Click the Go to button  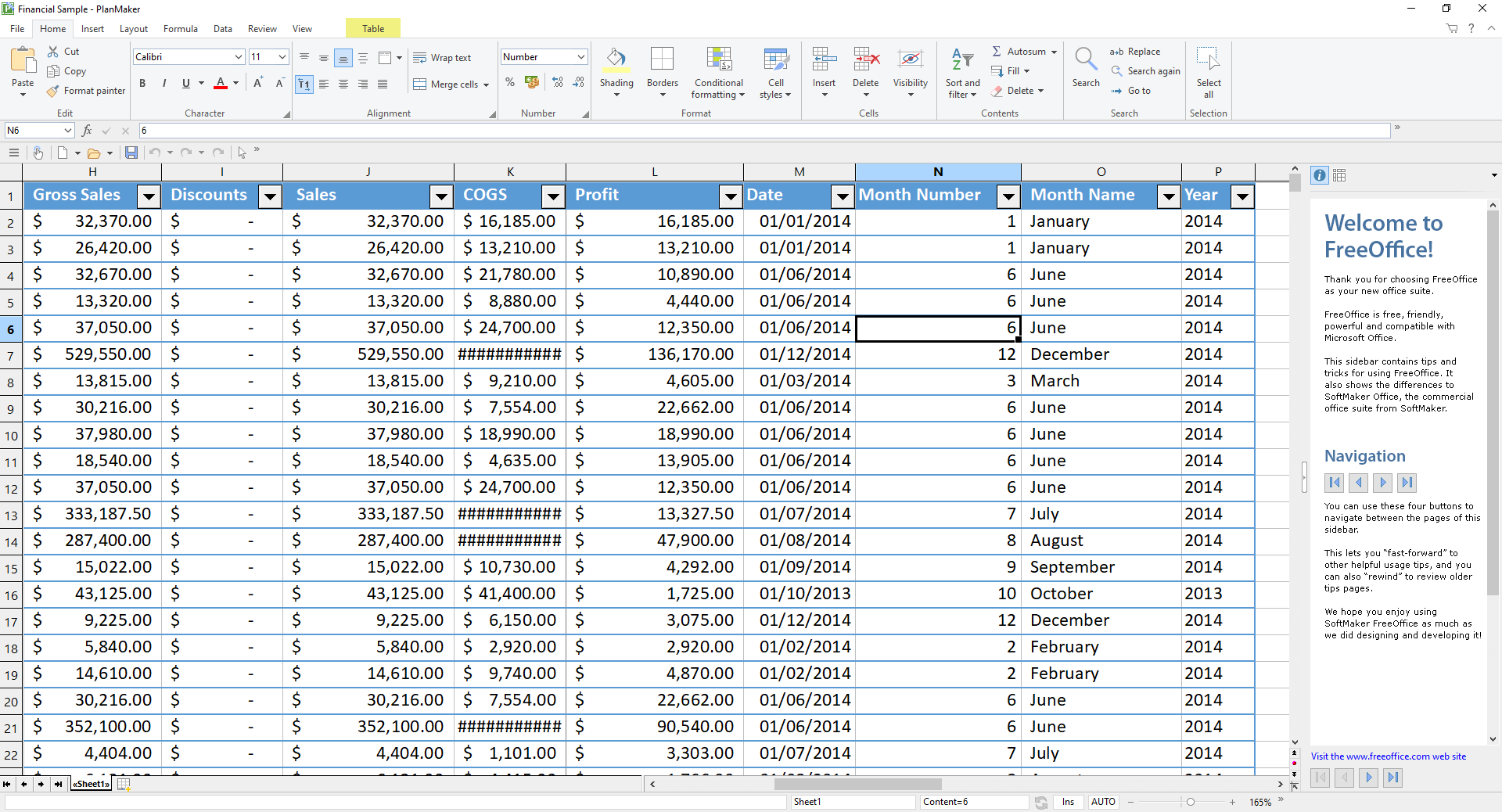pyautogui.click(x=1130, y=91)
